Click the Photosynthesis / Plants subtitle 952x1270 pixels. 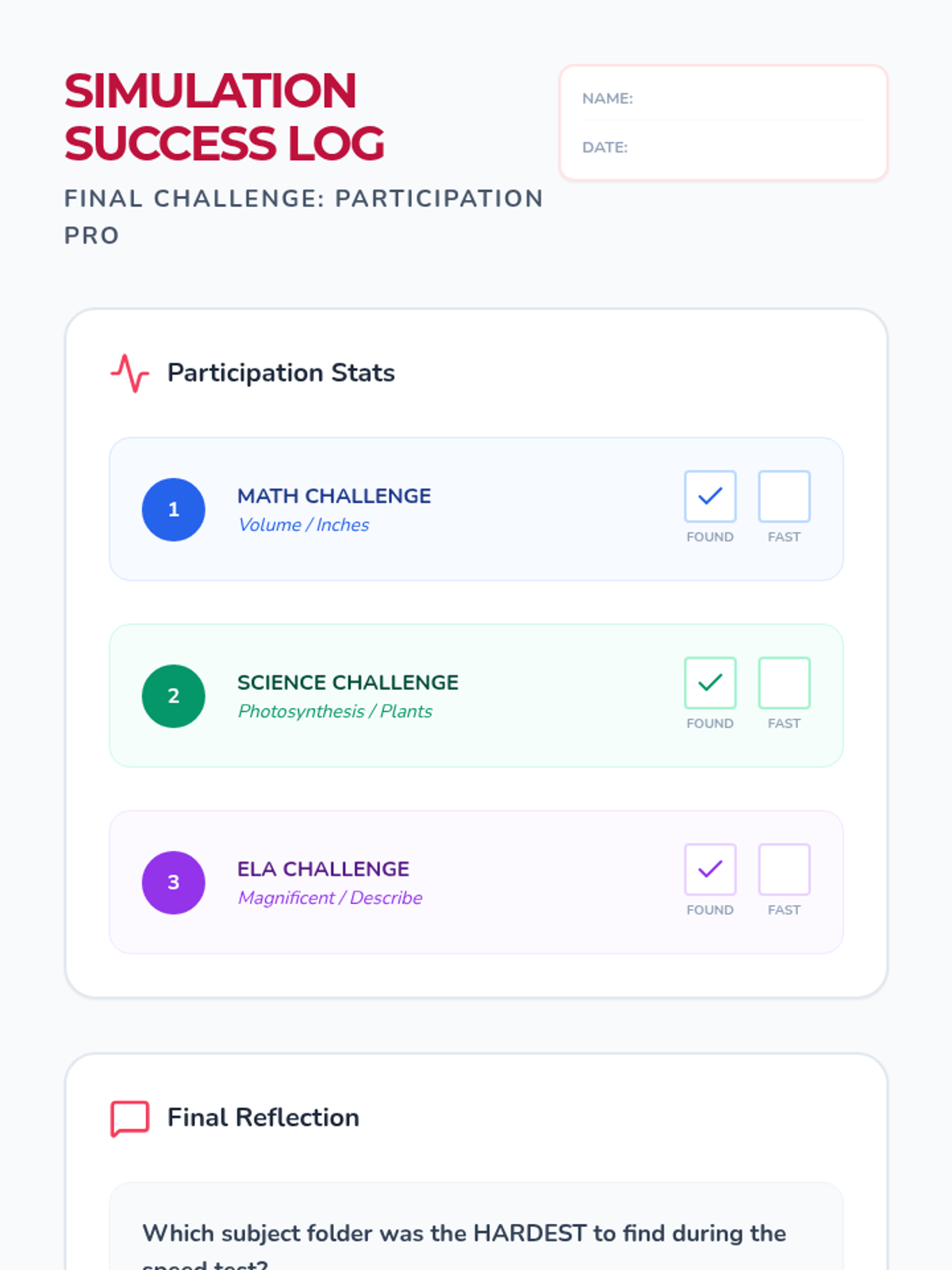pos(335,711)
